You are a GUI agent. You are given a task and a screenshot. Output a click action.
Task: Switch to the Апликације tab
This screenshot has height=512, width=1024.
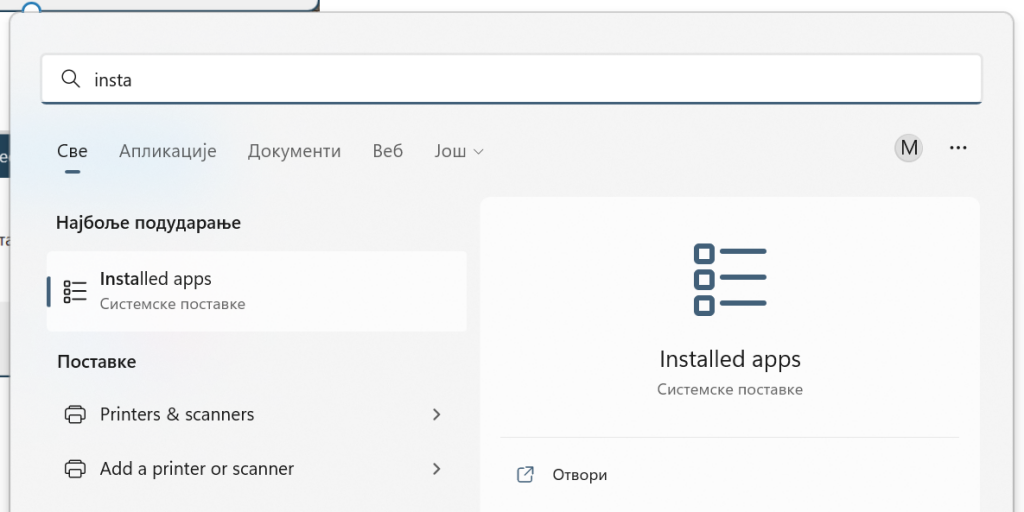pyautogui.click(x=168, y=152)
